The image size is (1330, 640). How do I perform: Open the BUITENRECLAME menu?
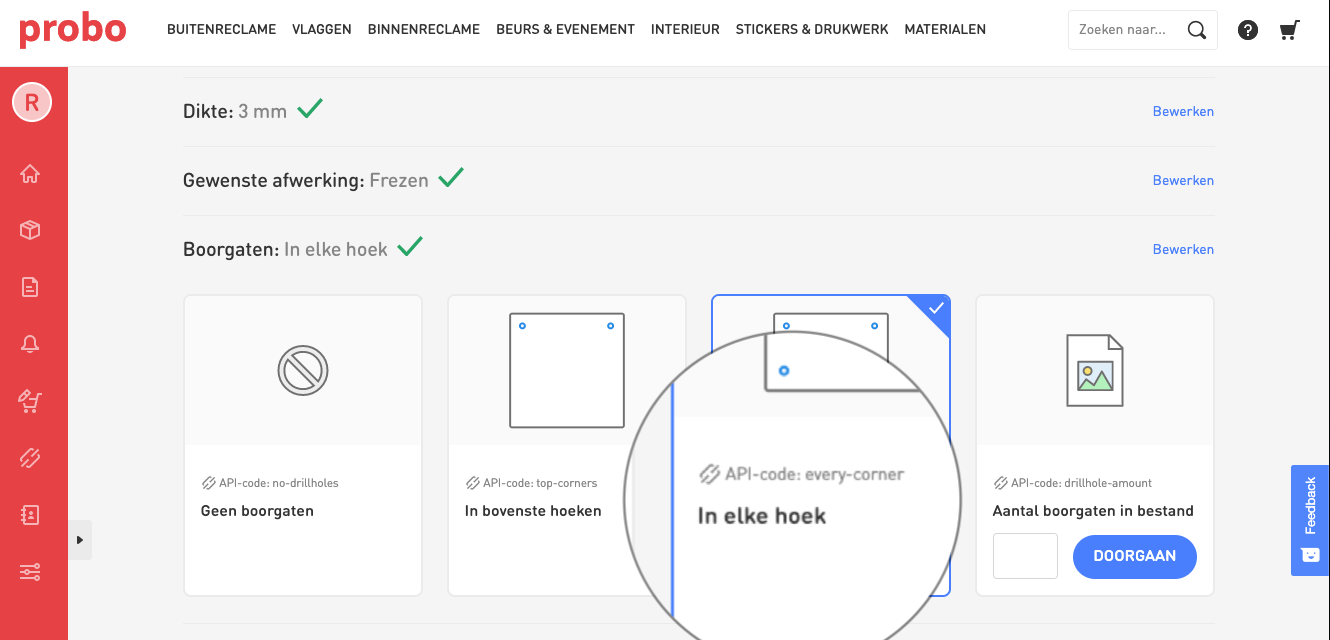221,30
